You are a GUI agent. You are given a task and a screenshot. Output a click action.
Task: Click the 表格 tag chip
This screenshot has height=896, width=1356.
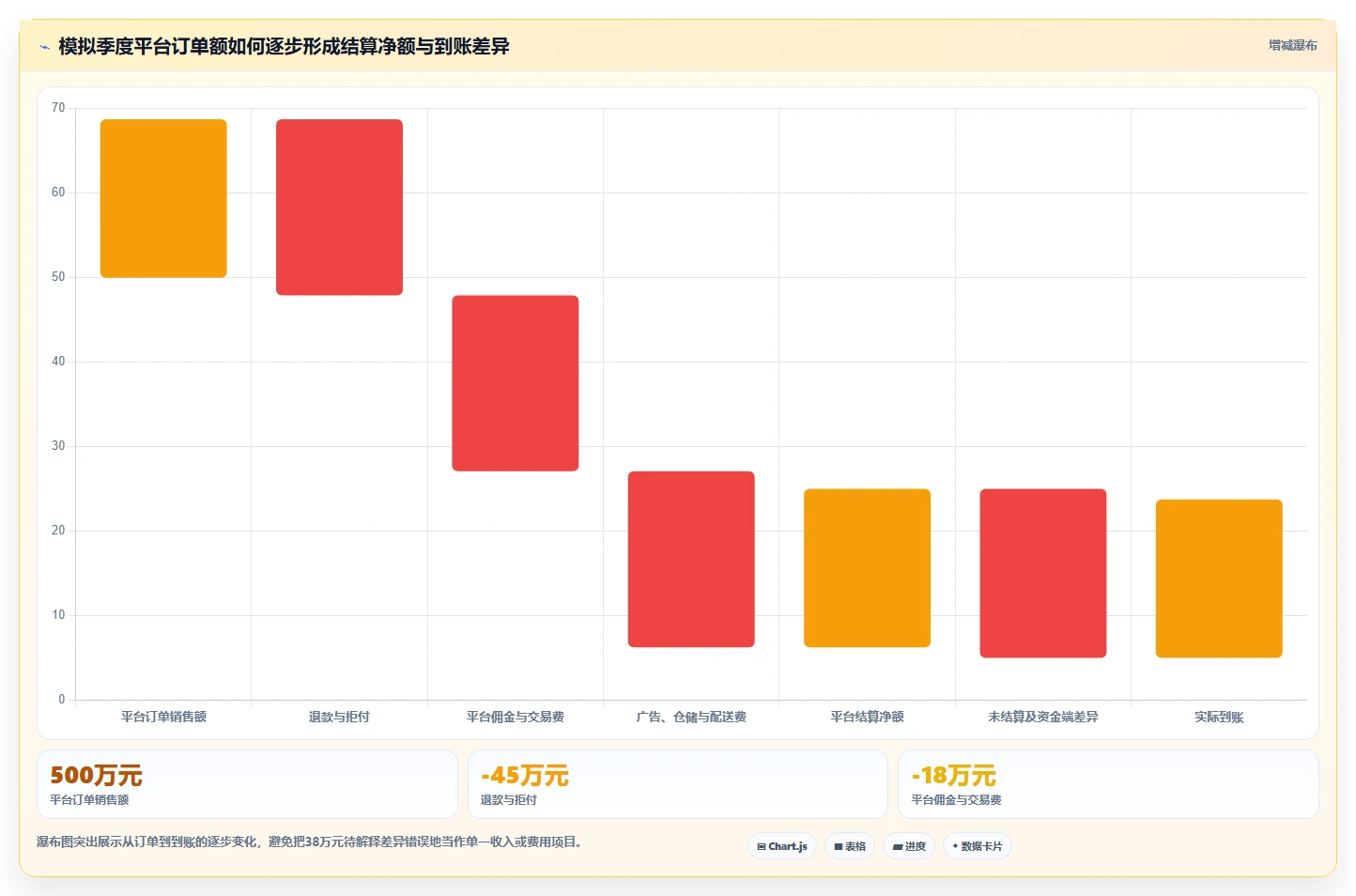(850, 846)
